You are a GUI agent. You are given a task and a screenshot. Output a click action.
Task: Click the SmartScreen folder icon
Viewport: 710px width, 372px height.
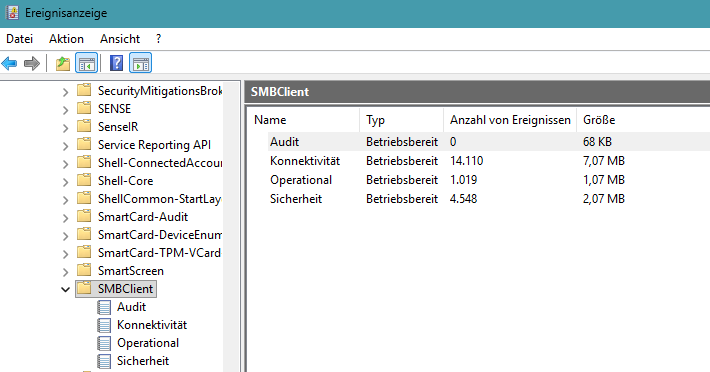(84, 270)
